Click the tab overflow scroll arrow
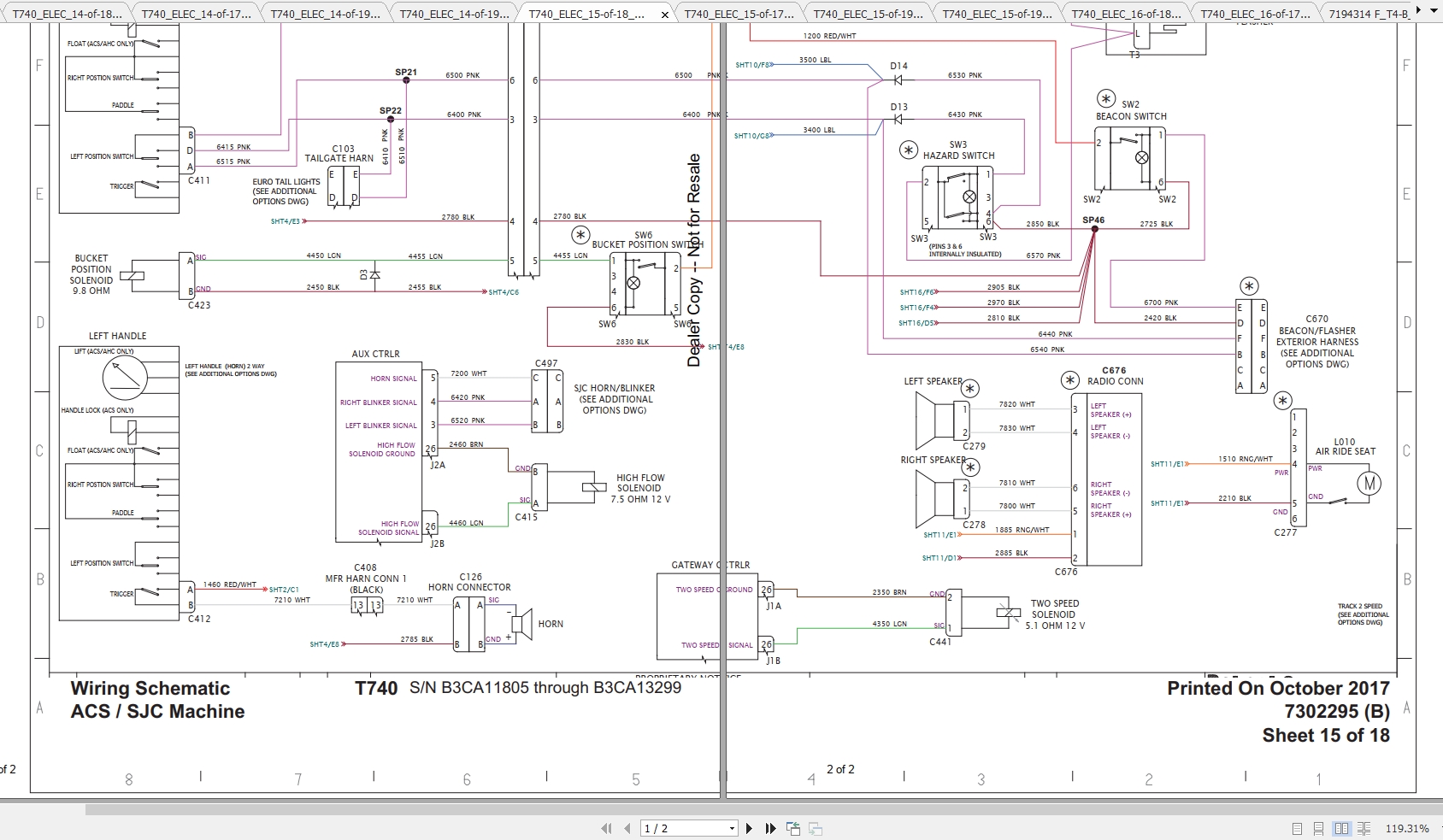The image size is (1443, 840). click(x=1418, y=9)
